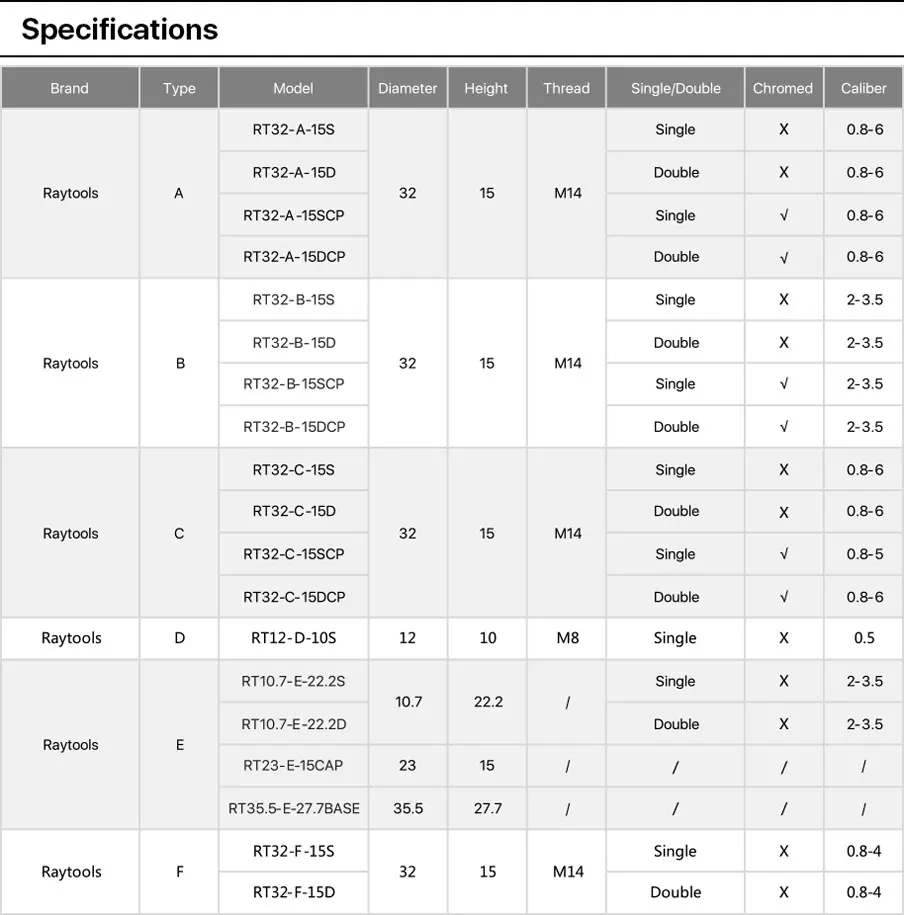Select the M8 thread cell

[567, 638]
